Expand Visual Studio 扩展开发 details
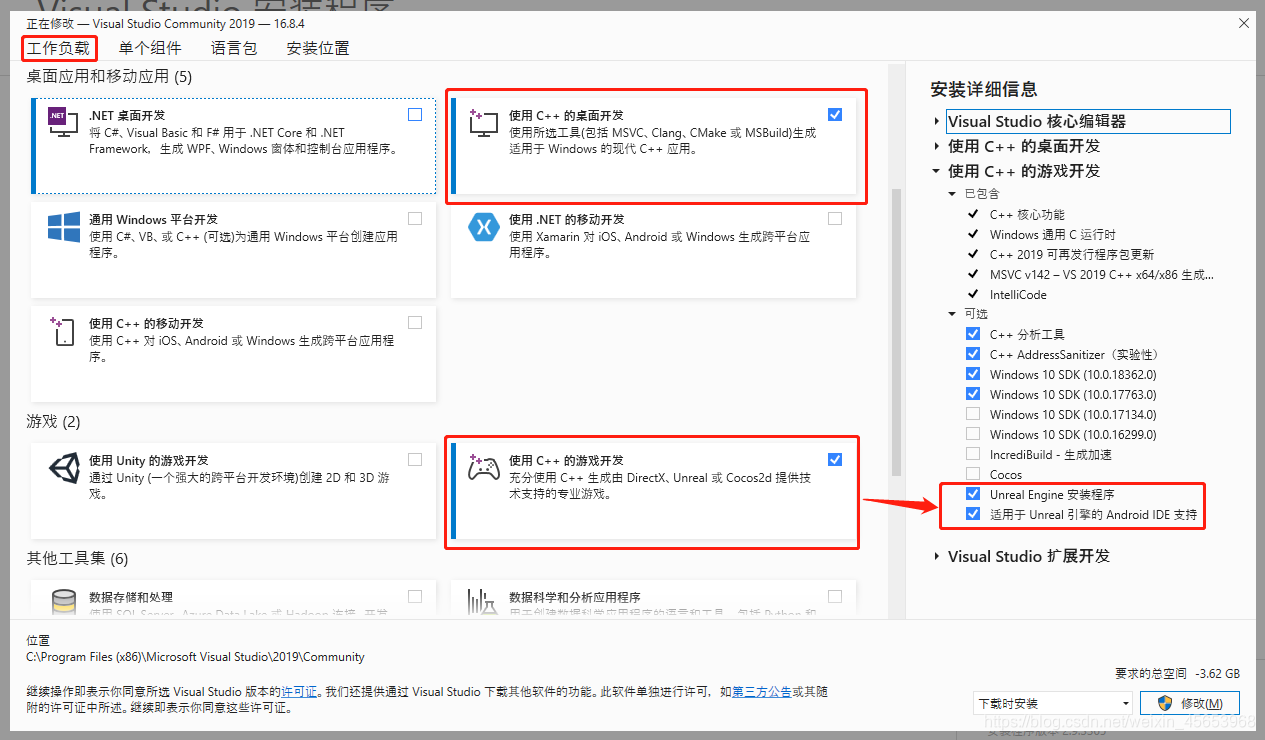 point(937,556)
